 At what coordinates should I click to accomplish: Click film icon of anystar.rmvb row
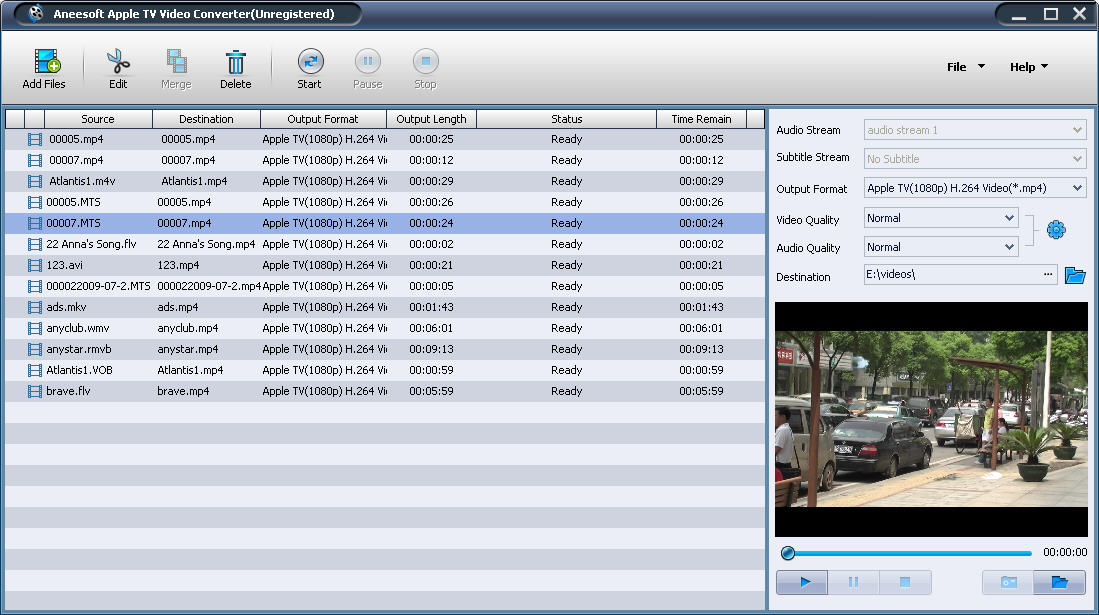coord(34,350)
